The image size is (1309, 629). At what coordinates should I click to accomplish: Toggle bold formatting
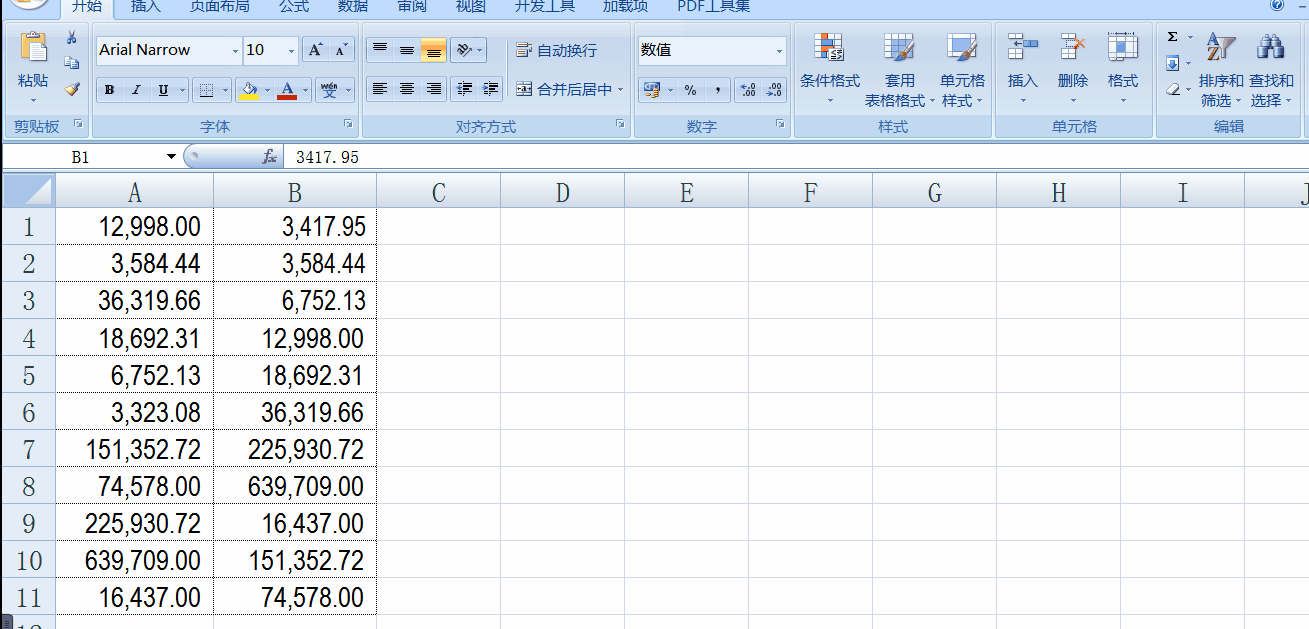[108, 89]
